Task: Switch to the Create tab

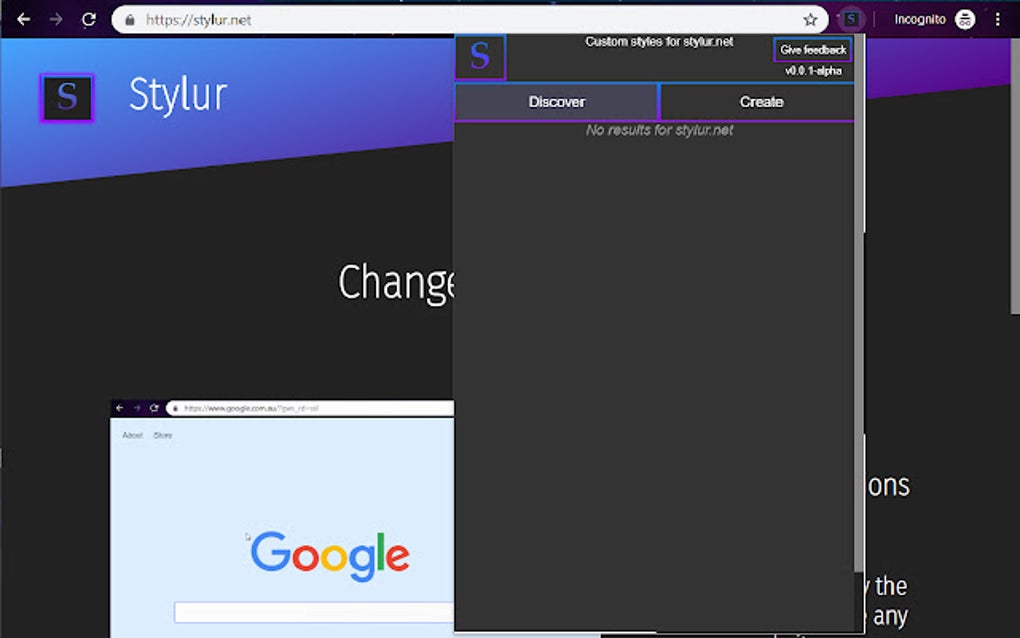Action: tap(761, 101)
